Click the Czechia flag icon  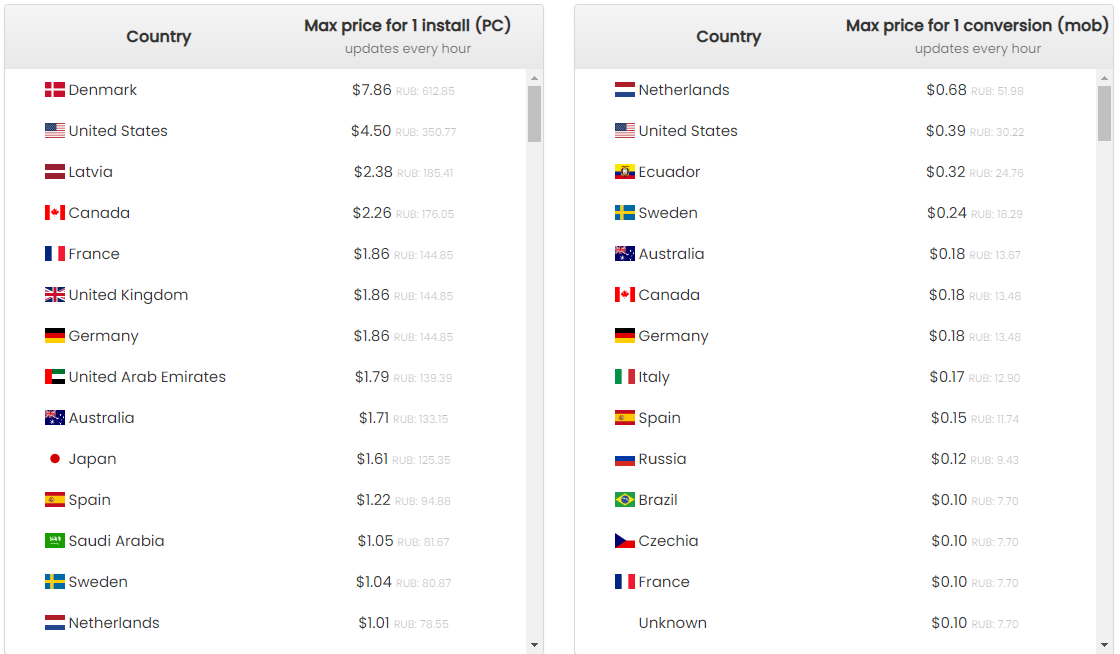pyautogui.click(x=625, y=541)
